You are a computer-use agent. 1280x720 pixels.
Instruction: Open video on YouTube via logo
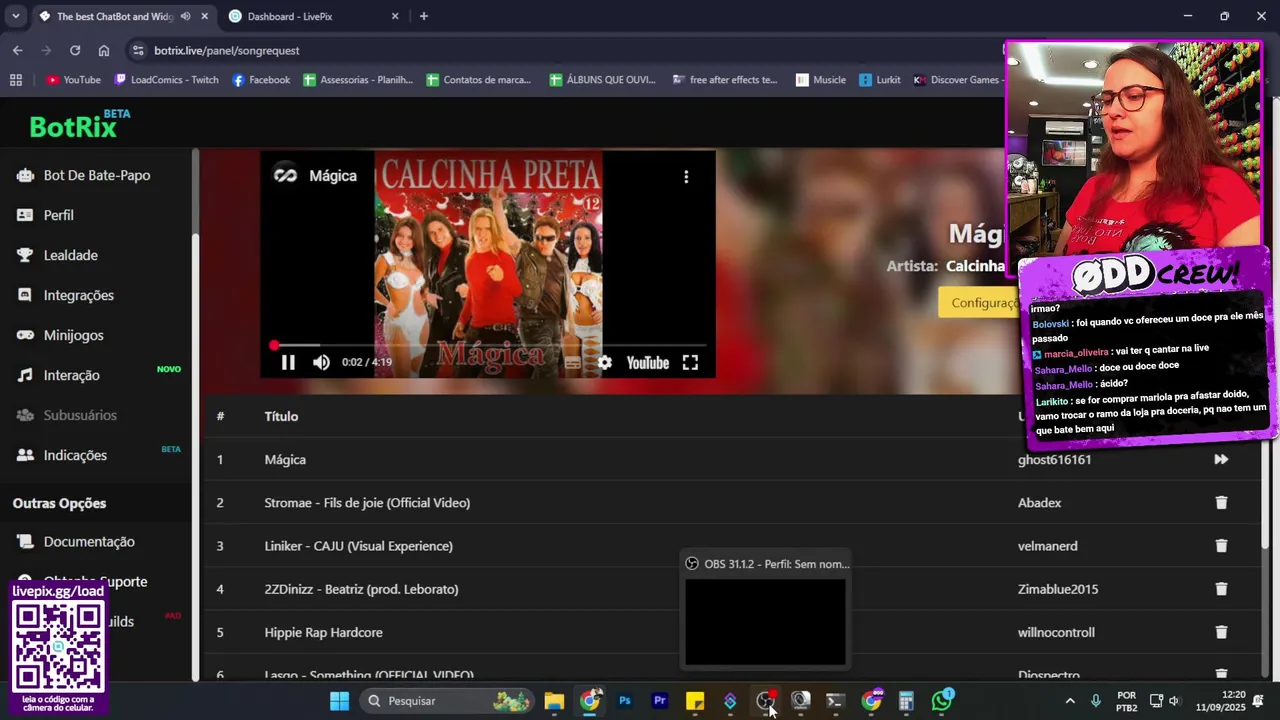pyautogui.click(x=647, y=363)
